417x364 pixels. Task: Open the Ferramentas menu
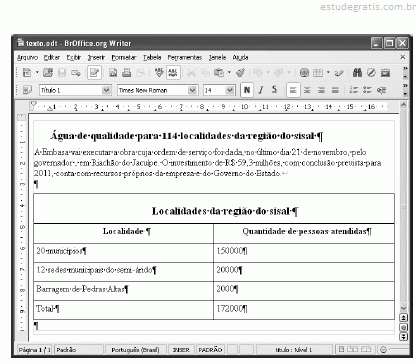[185, 57]
